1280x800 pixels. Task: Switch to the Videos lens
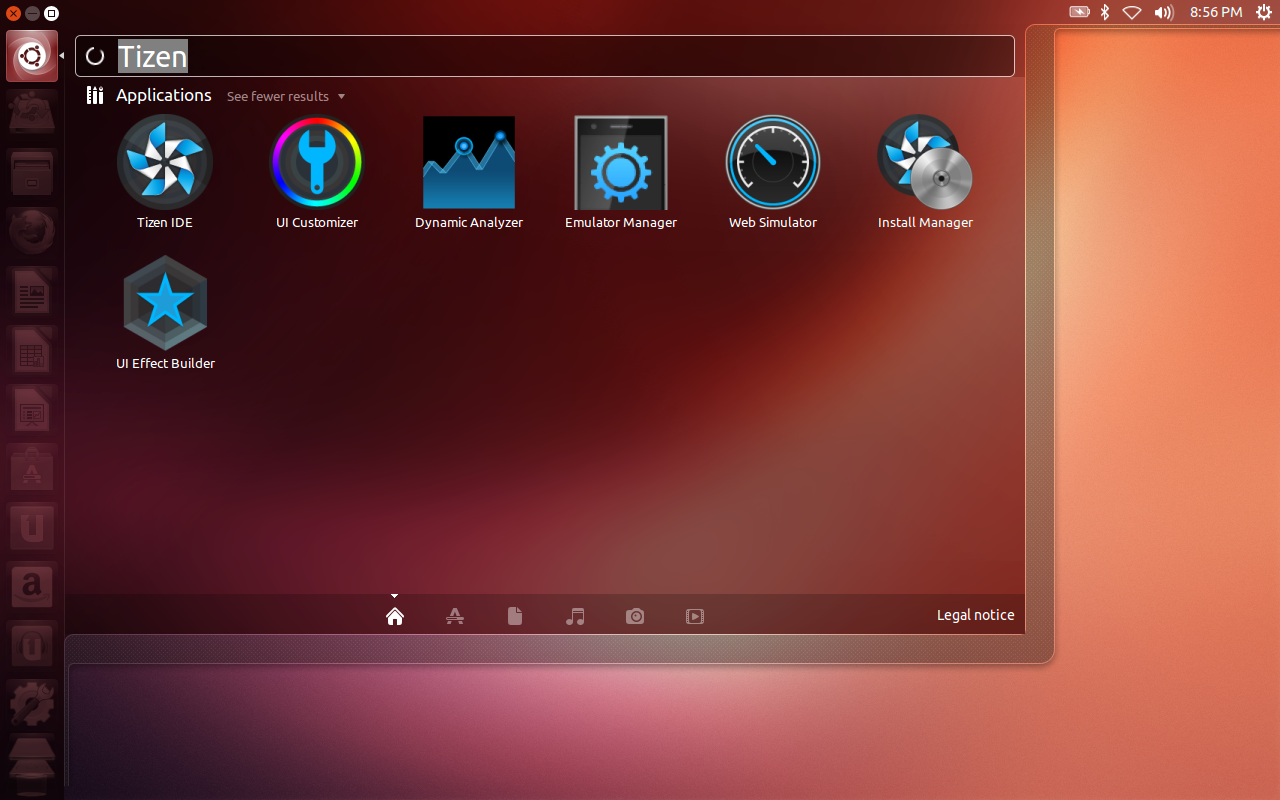pyautogui.click(x=695, y=616)
